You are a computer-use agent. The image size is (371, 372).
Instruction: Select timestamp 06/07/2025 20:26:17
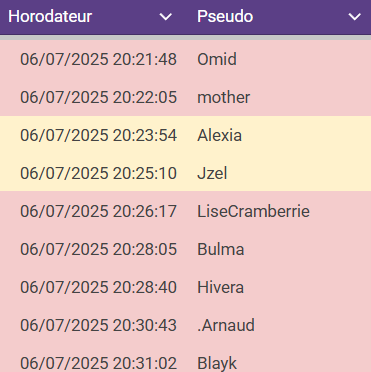point(98,211)
